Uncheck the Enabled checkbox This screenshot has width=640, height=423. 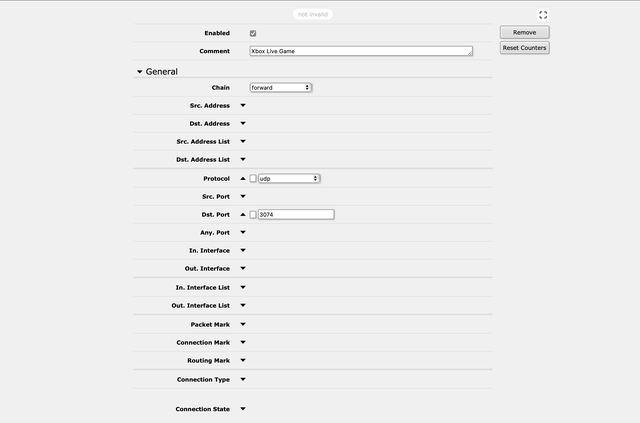coord(253,33)
